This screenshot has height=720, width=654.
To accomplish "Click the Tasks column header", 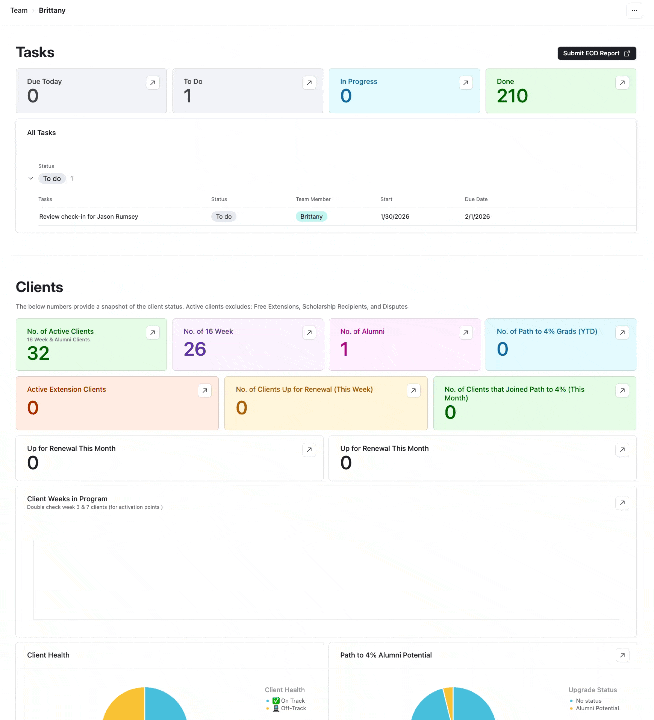I will coord(45,199).
